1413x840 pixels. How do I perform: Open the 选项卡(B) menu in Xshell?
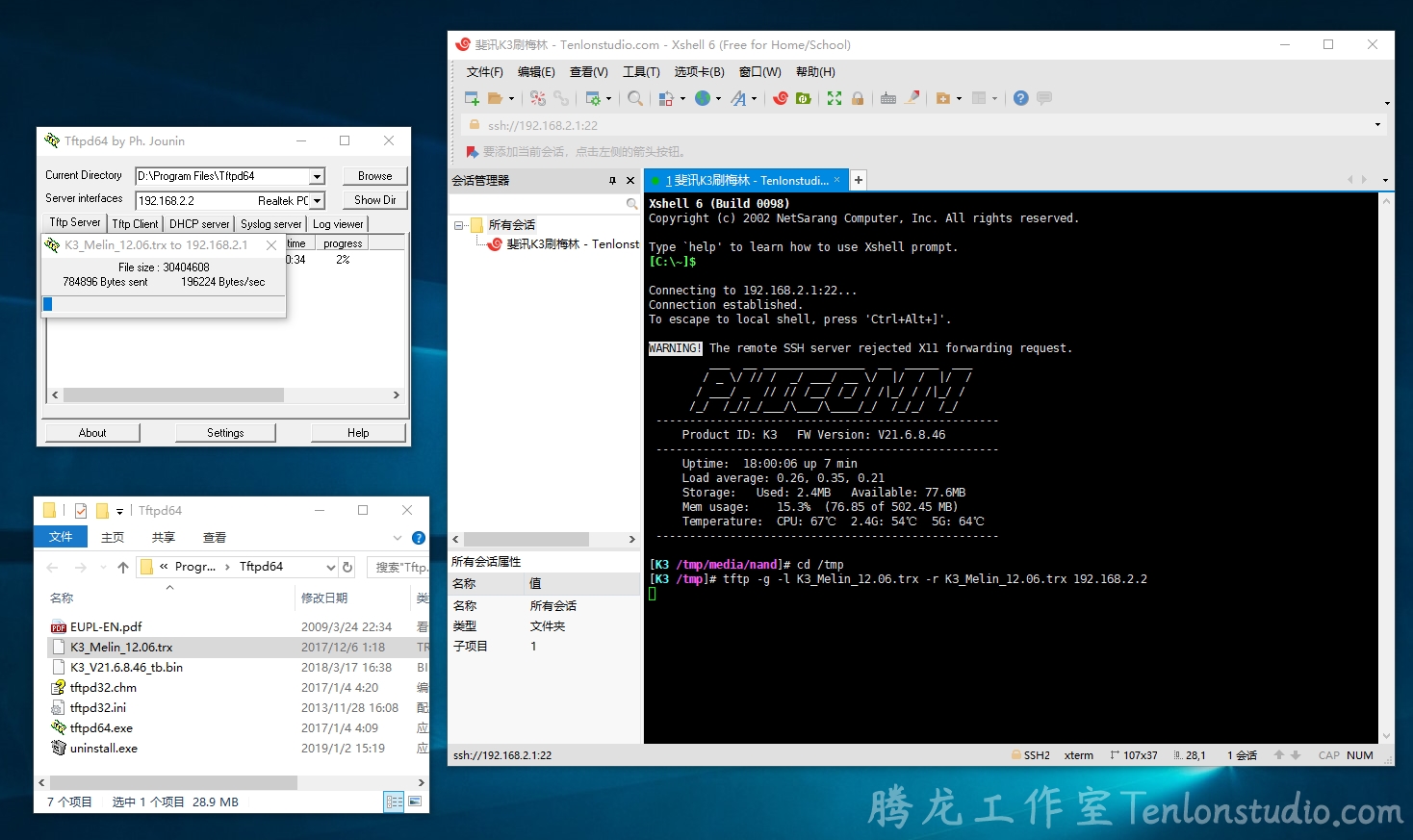point(699,72)
